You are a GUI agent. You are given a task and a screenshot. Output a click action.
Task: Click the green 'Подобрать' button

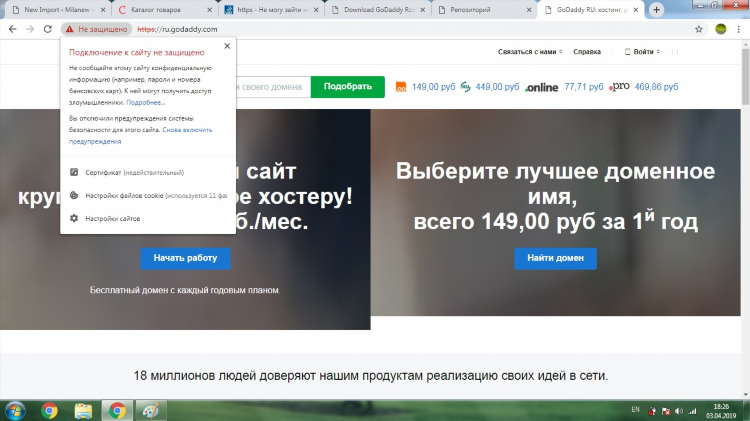[348, 87]
